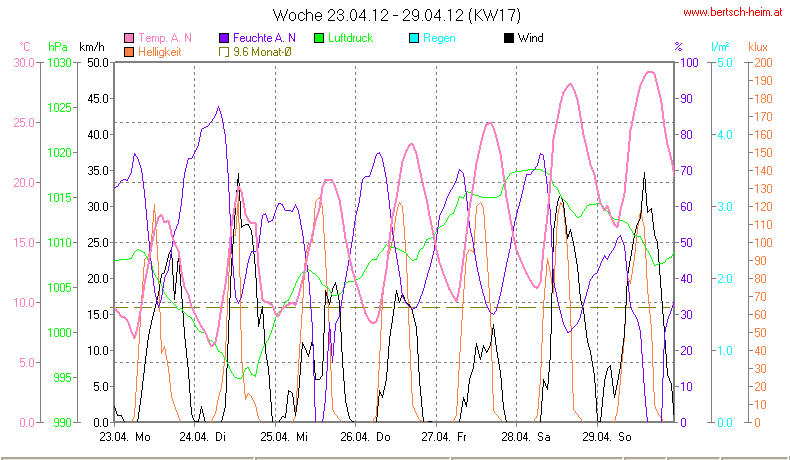Click the green Luftdruck legend swatch
The image size is (790, 460).
click(319, 38)
